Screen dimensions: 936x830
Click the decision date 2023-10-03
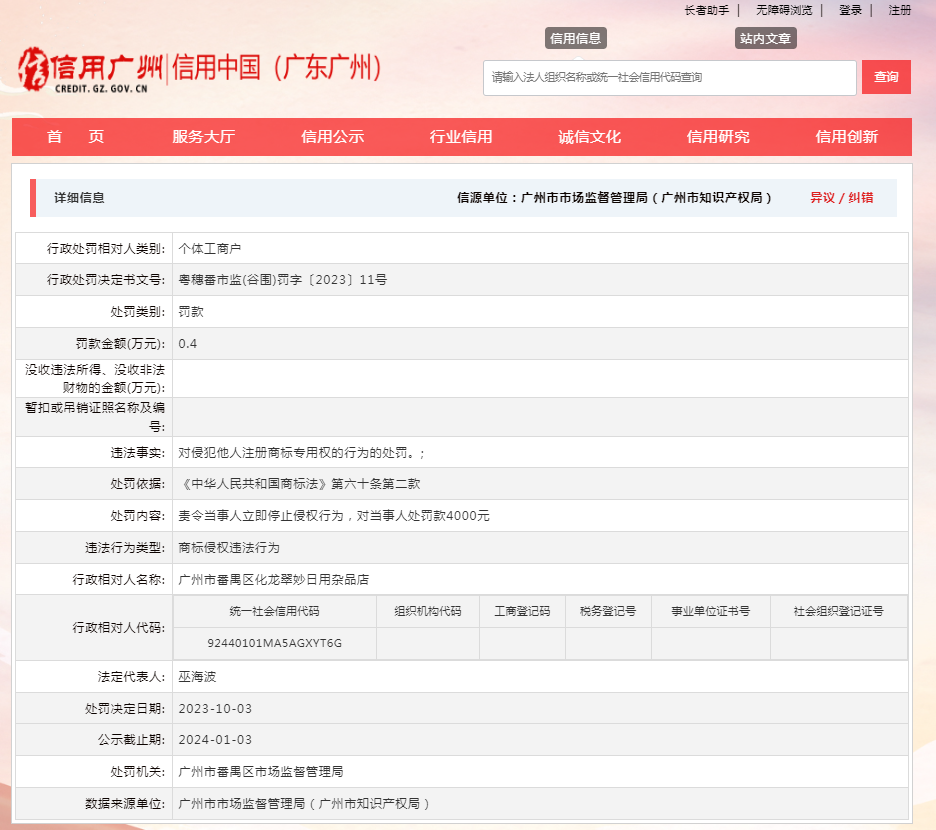click(215, 708)
